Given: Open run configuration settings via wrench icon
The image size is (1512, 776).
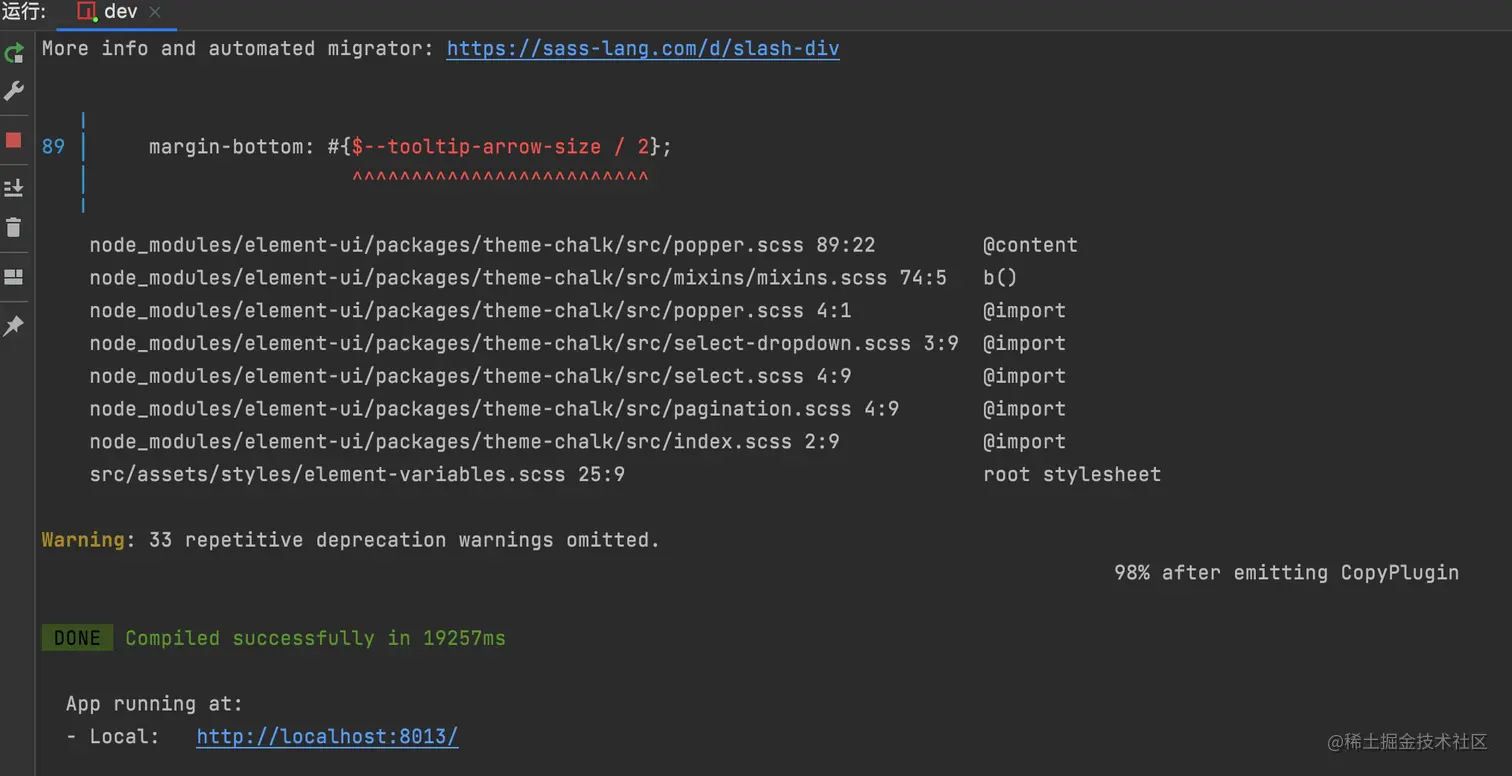Looking at the screenshot, I should coord(14,91).
